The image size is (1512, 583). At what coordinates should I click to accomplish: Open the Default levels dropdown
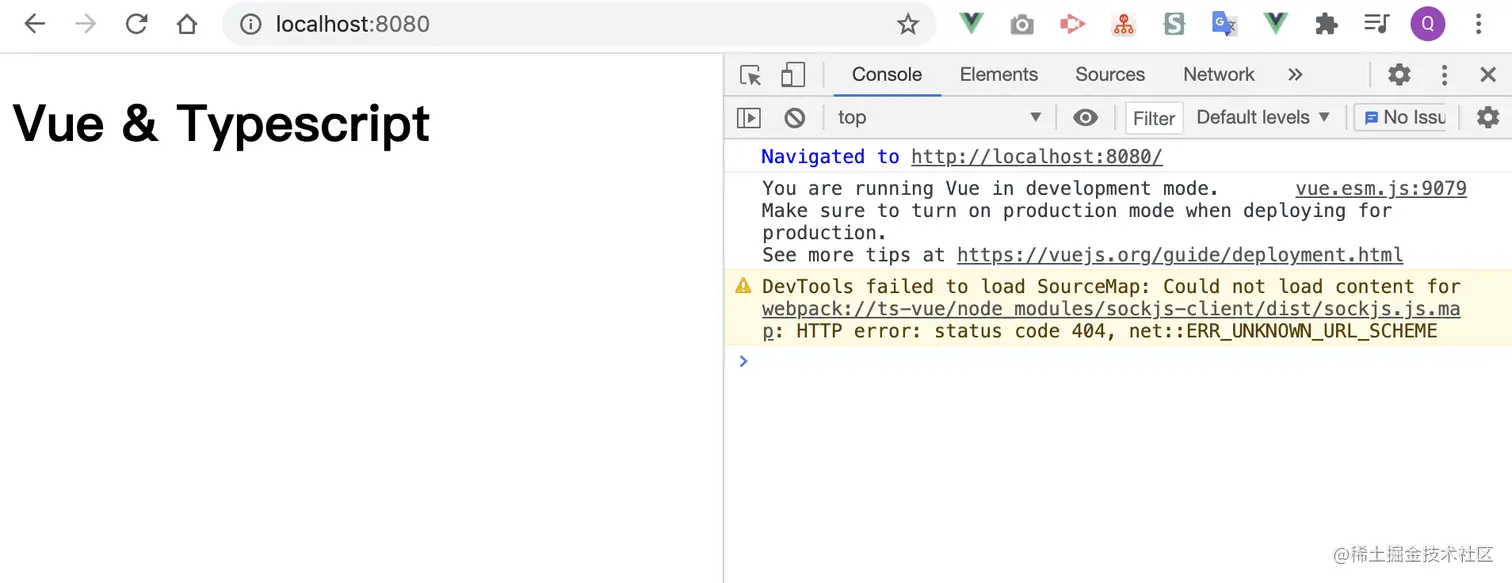(x=1263, y=117)
